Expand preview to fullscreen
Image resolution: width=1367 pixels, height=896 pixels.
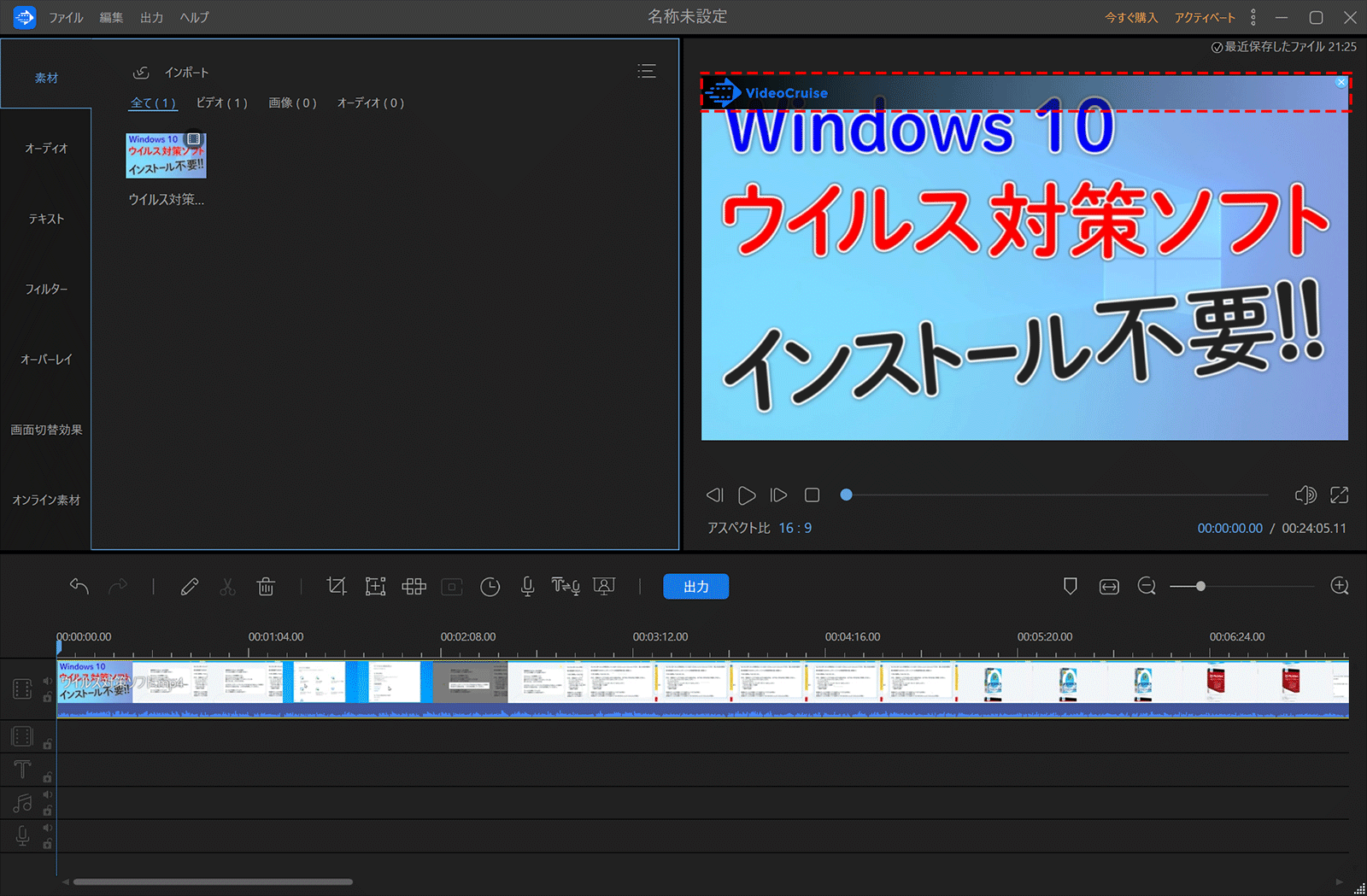[1340, 495]
